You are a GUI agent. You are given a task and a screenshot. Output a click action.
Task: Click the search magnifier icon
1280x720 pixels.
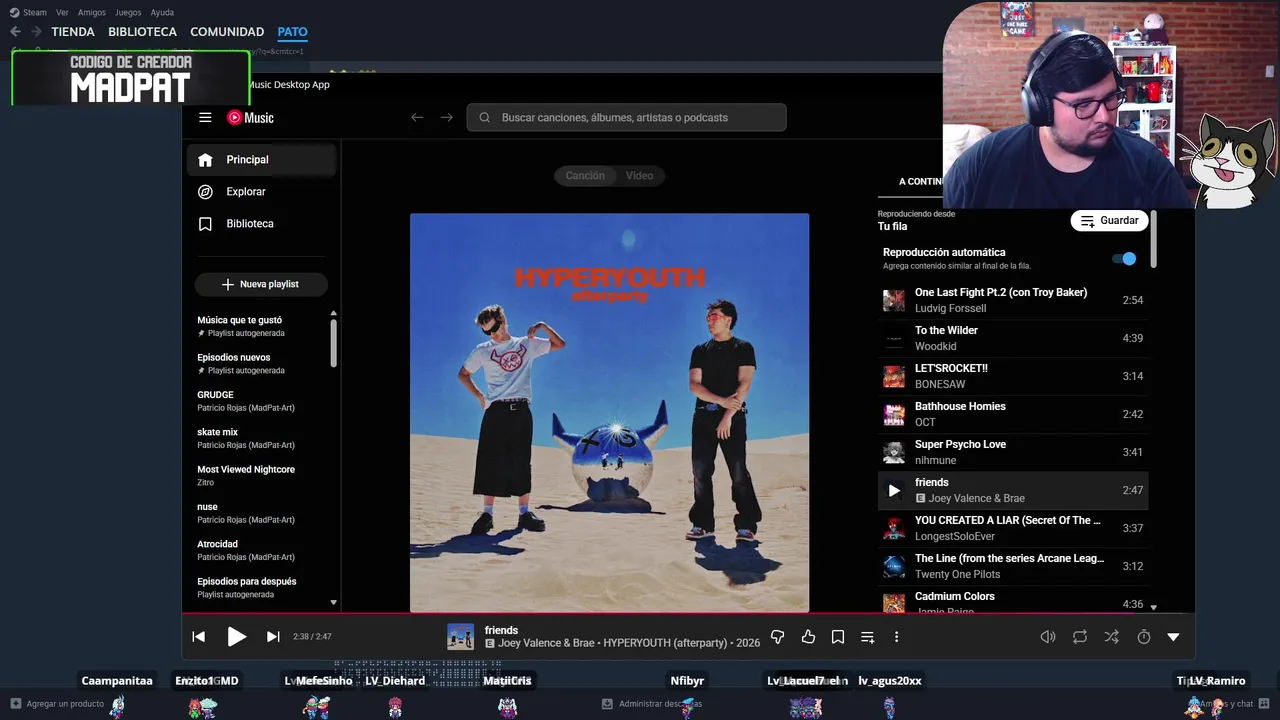pyautogui.click(x=484, y=117)
